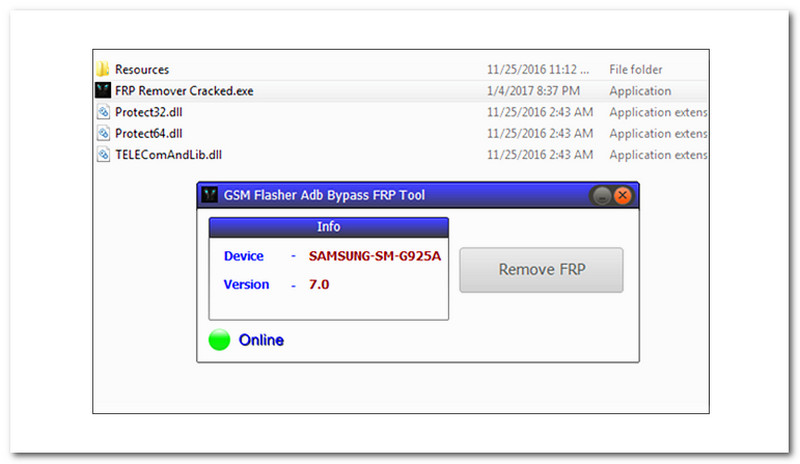Click the Protect64.dll file icon

103,133
